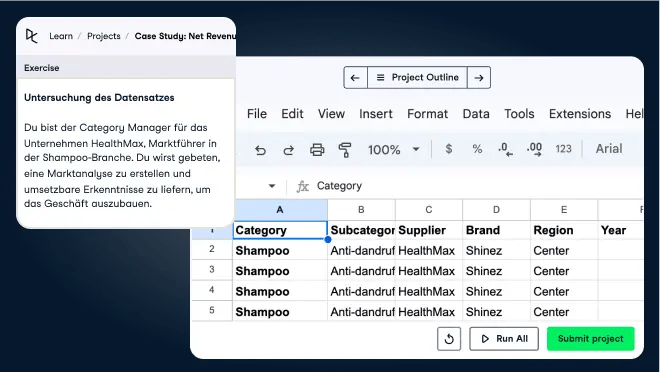Image resolution: width=660 pixels, height=372 pixels.
Task: Open the Projects breadcrumb link
Action: (x=104, y=36)
